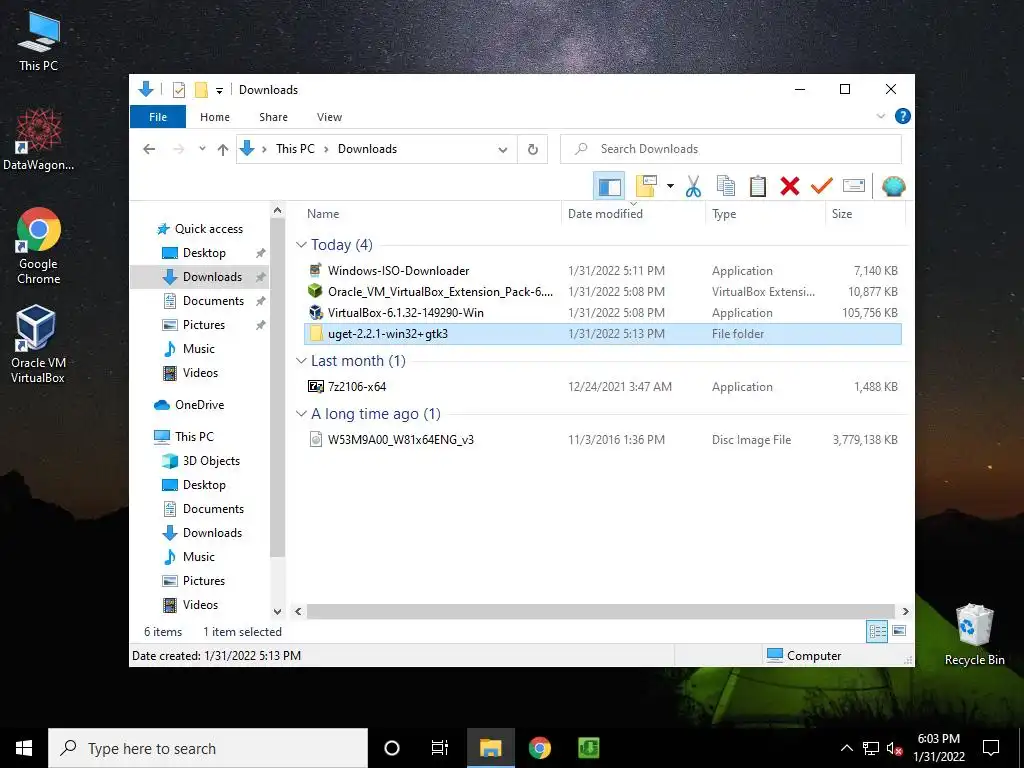This screenshot has height=768, width=1024.
Task: Click This PC in address breadcrumb
Action: [x=295, y=149]
